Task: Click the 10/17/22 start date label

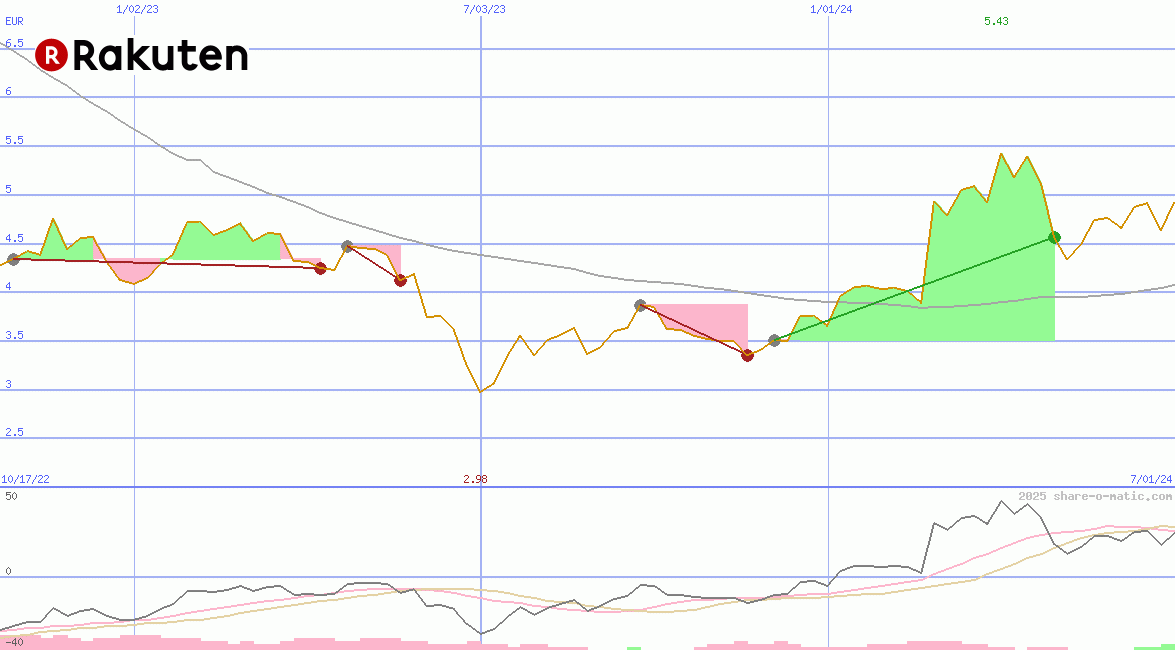Action: (25, 479)
